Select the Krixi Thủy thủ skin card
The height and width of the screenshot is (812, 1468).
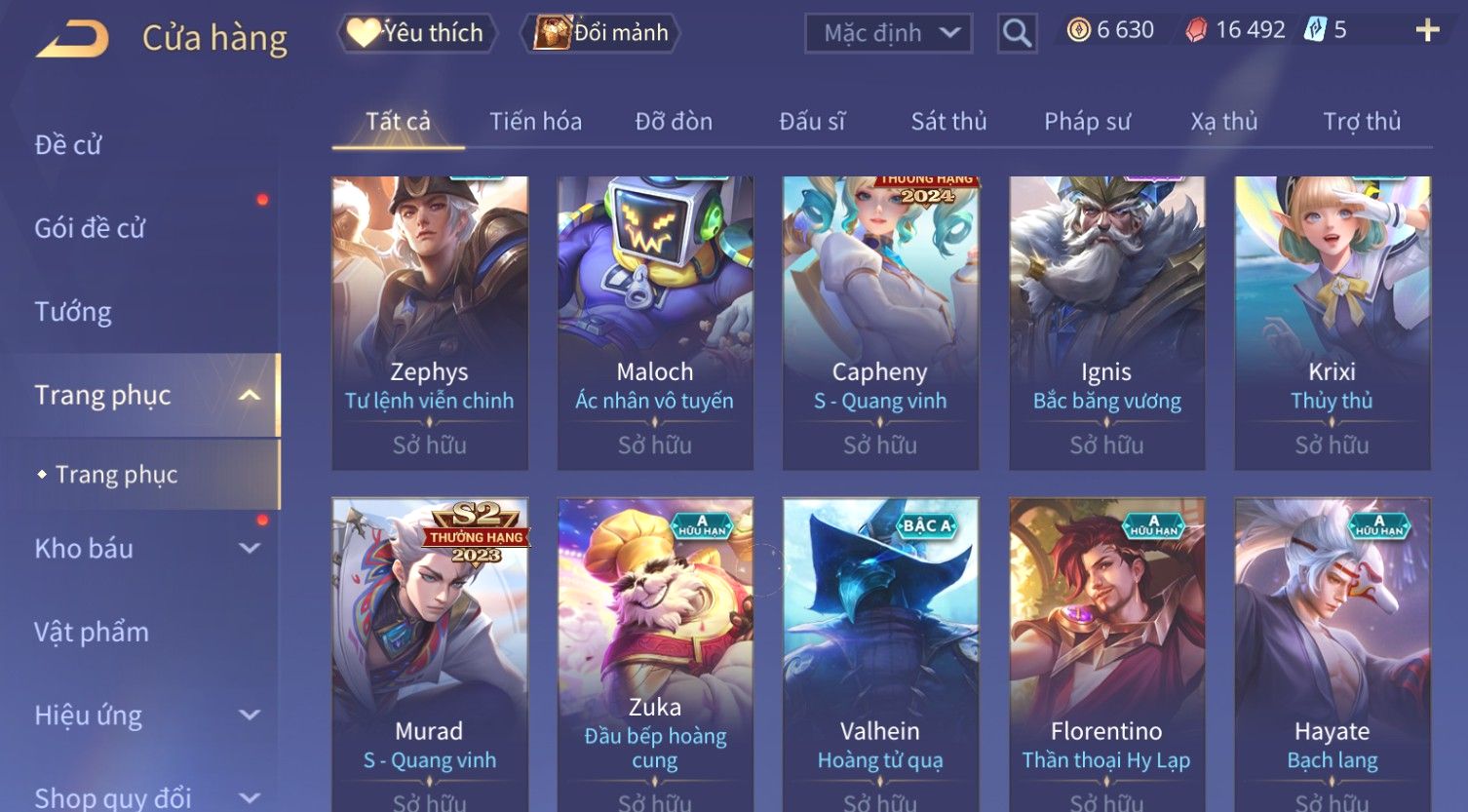[1333, 324]
